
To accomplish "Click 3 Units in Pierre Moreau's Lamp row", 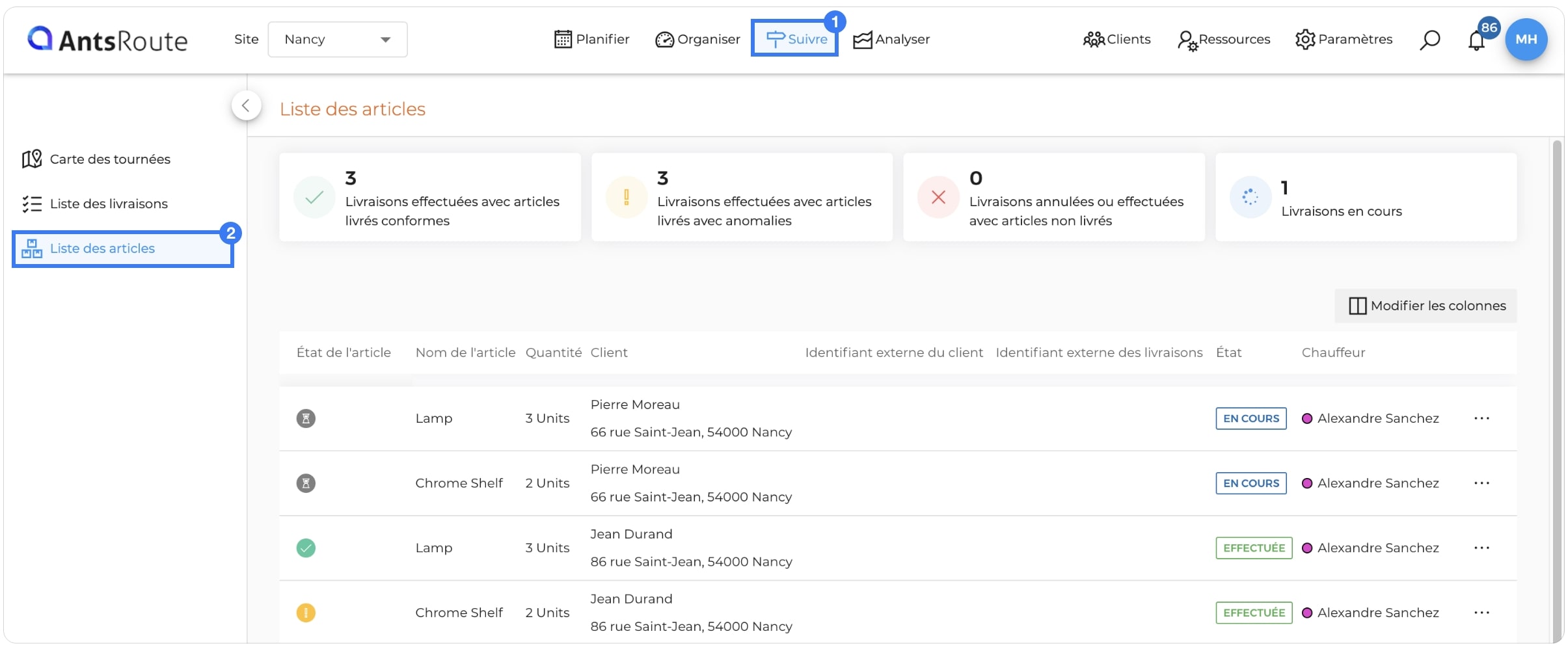I will pos(547,418).
